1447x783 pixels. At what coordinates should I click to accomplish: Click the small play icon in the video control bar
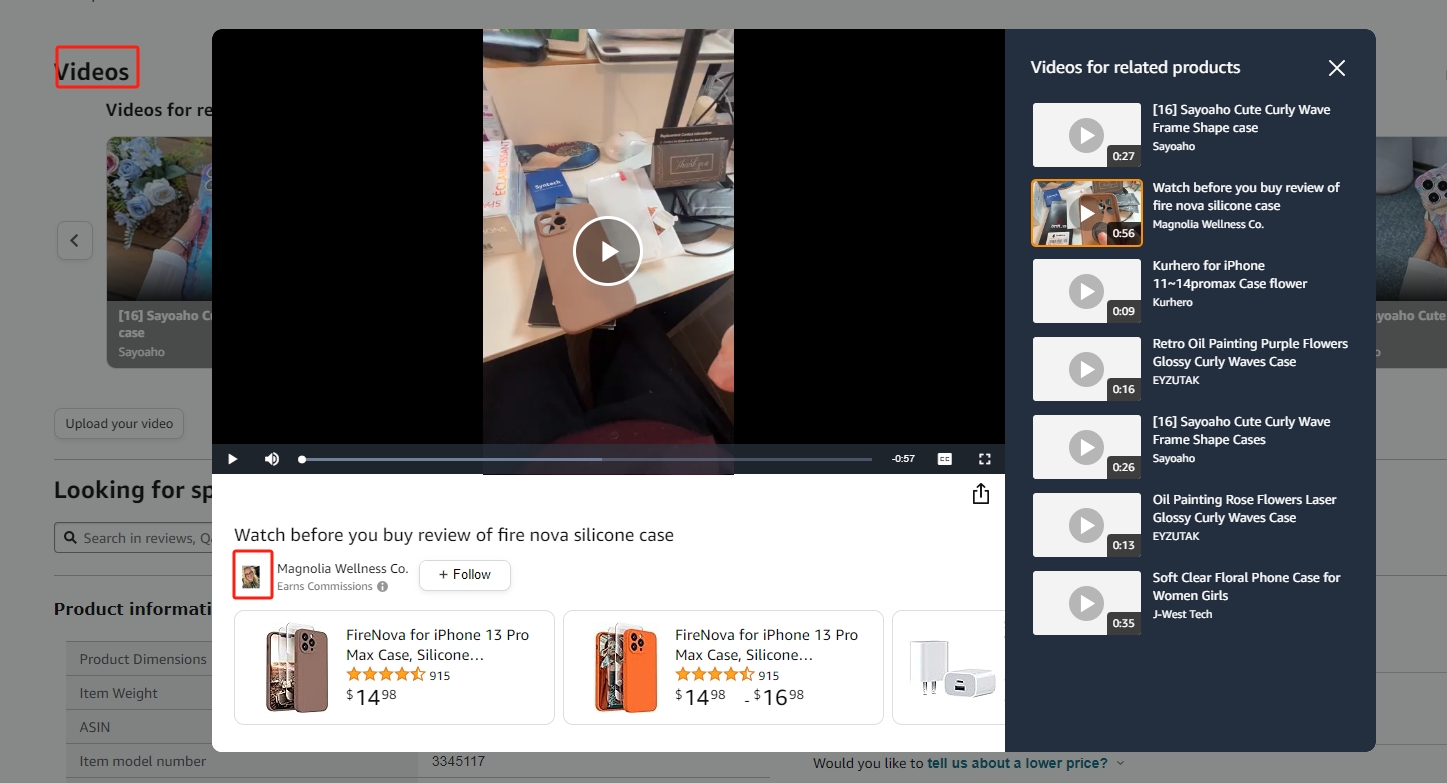[x=232, y=459]
